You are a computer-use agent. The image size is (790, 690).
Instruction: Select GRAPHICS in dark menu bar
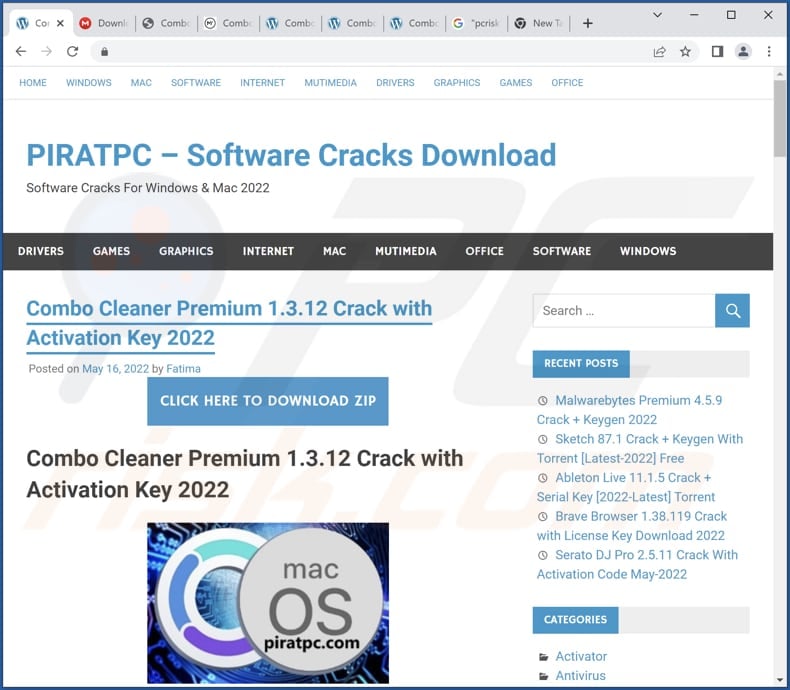pyautogui.click(x=186, y=251)
